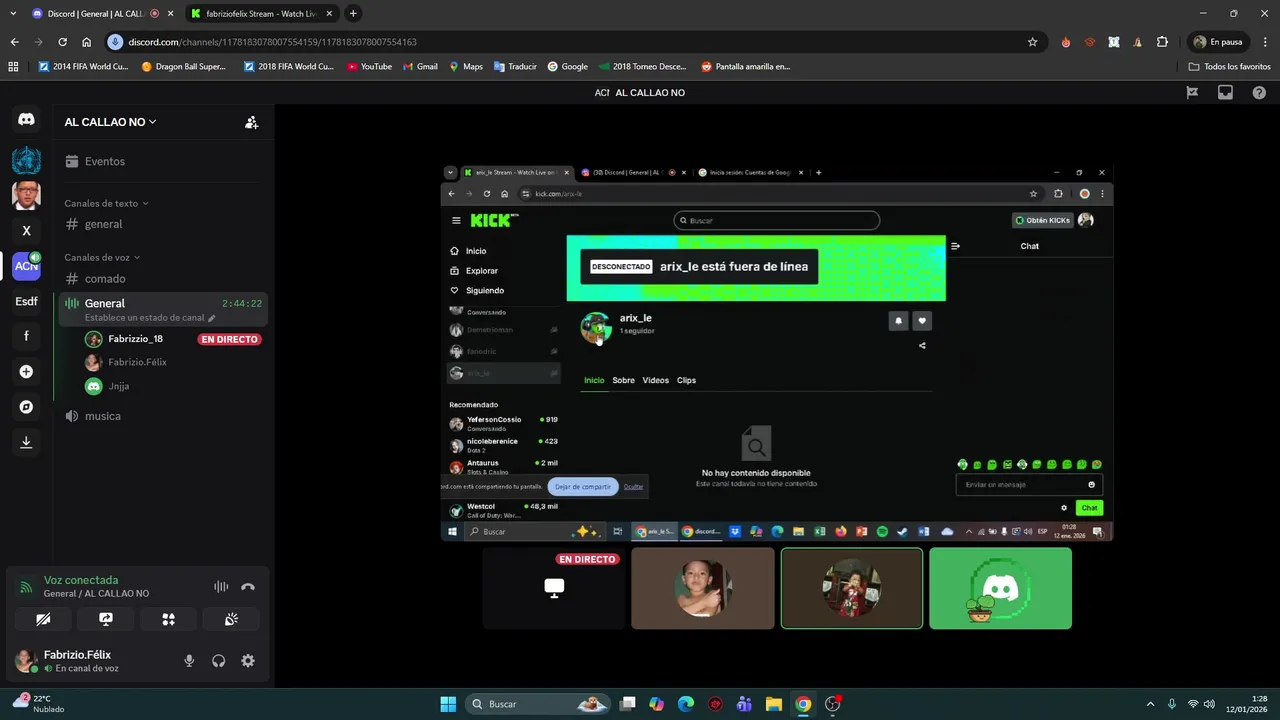
Task: Open Discord checkpoint flag icon
Action: click(1192, 92)
